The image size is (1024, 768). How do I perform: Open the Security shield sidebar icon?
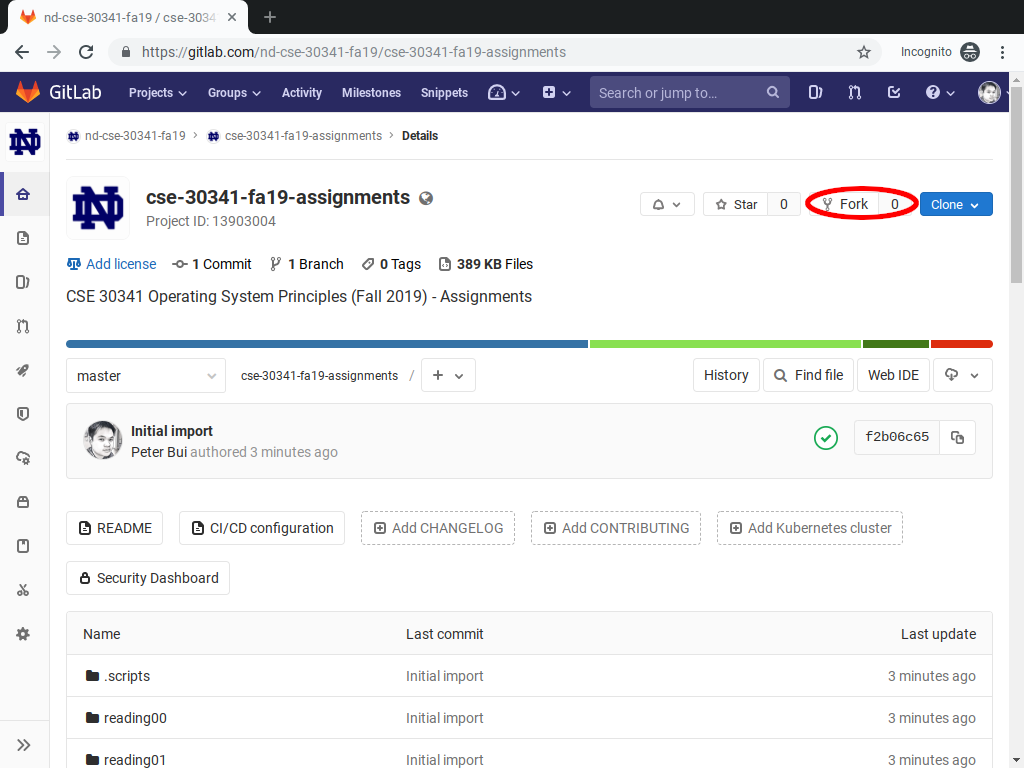coord(23,414)
